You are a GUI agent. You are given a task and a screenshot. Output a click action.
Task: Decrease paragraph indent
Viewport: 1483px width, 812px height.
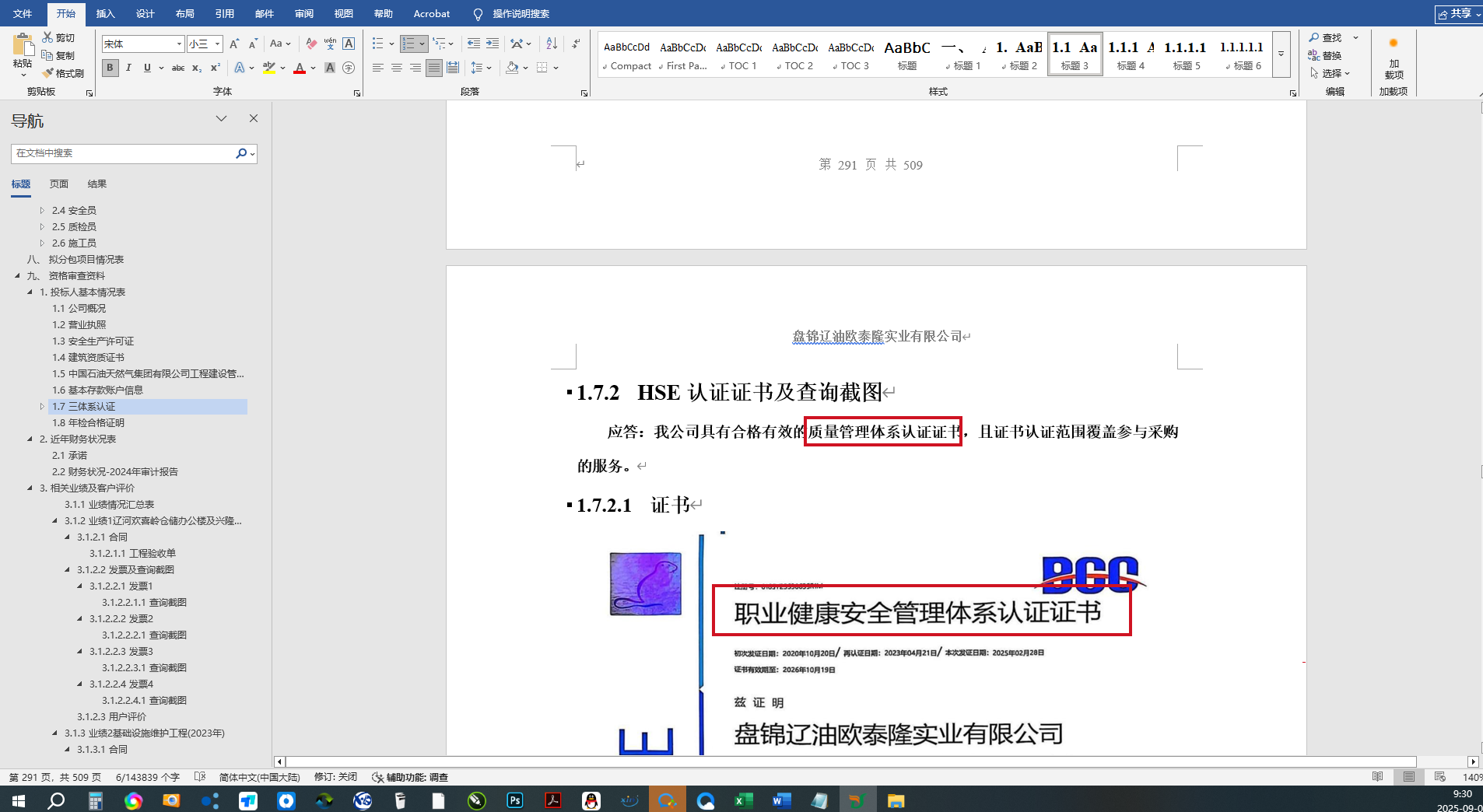[x=473, y=44]
